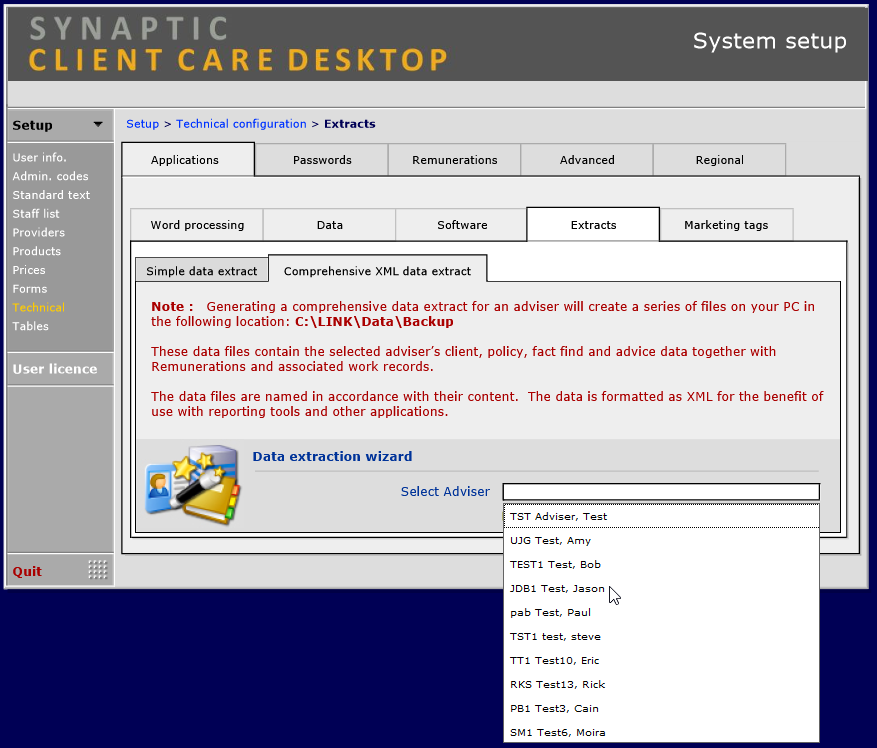Open the Regional tab

coord(720,160)
